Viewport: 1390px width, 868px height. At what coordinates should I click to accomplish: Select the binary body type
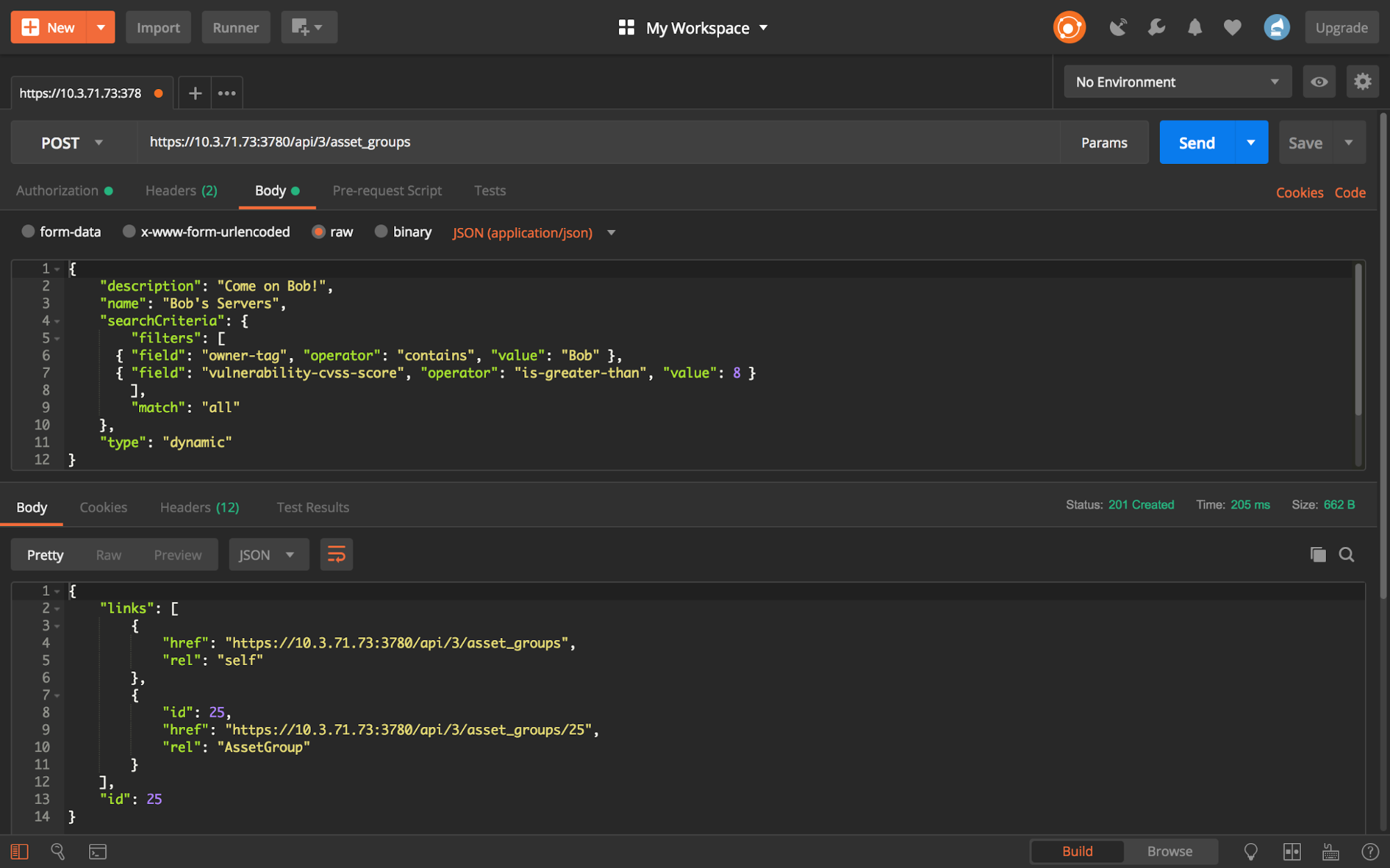[x=381, y=231]
